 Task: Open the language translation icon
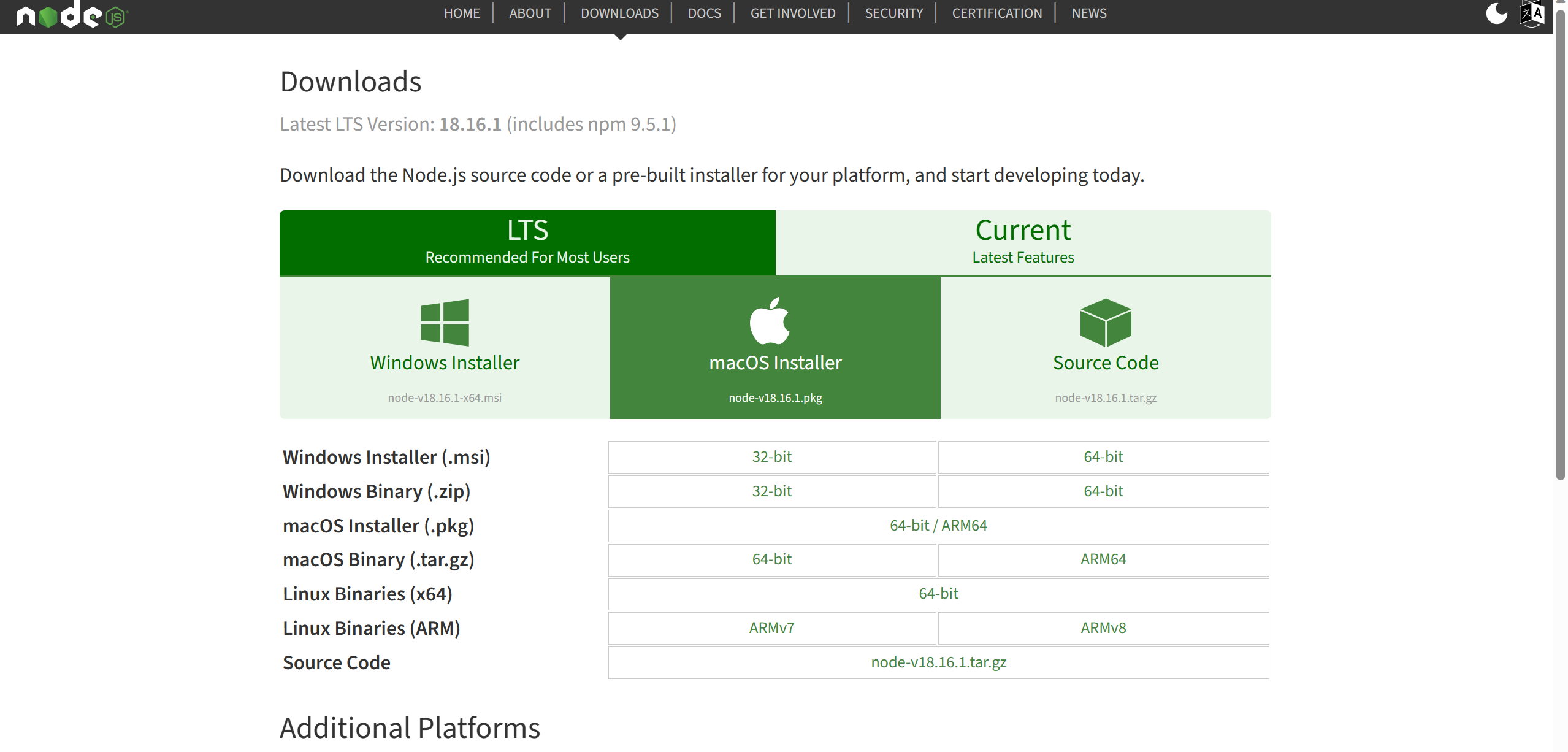click(x=1532, y=13)
